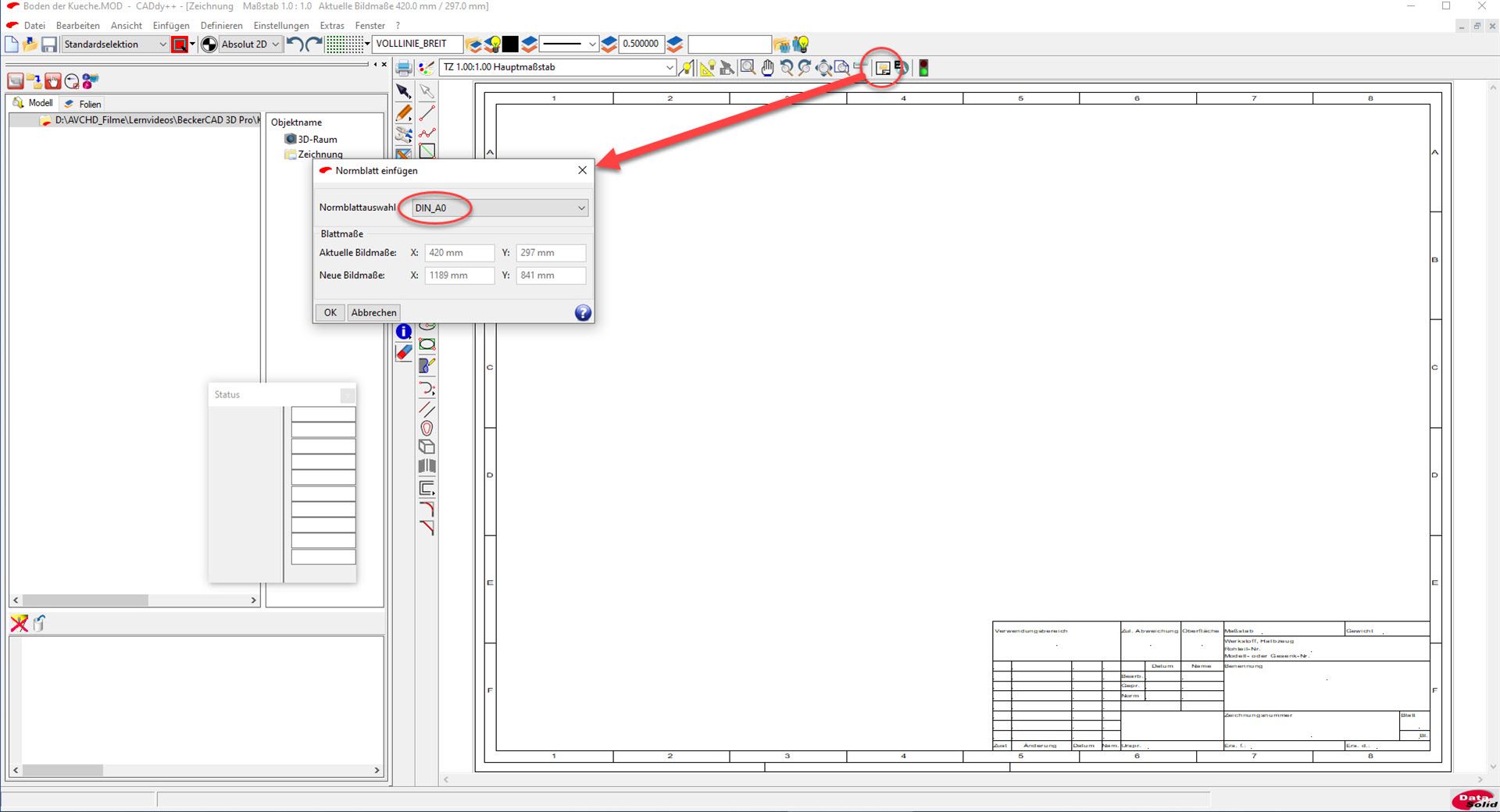Choose the polyline tool
This screenshot has width=1500, height=812.
[427, 133]
